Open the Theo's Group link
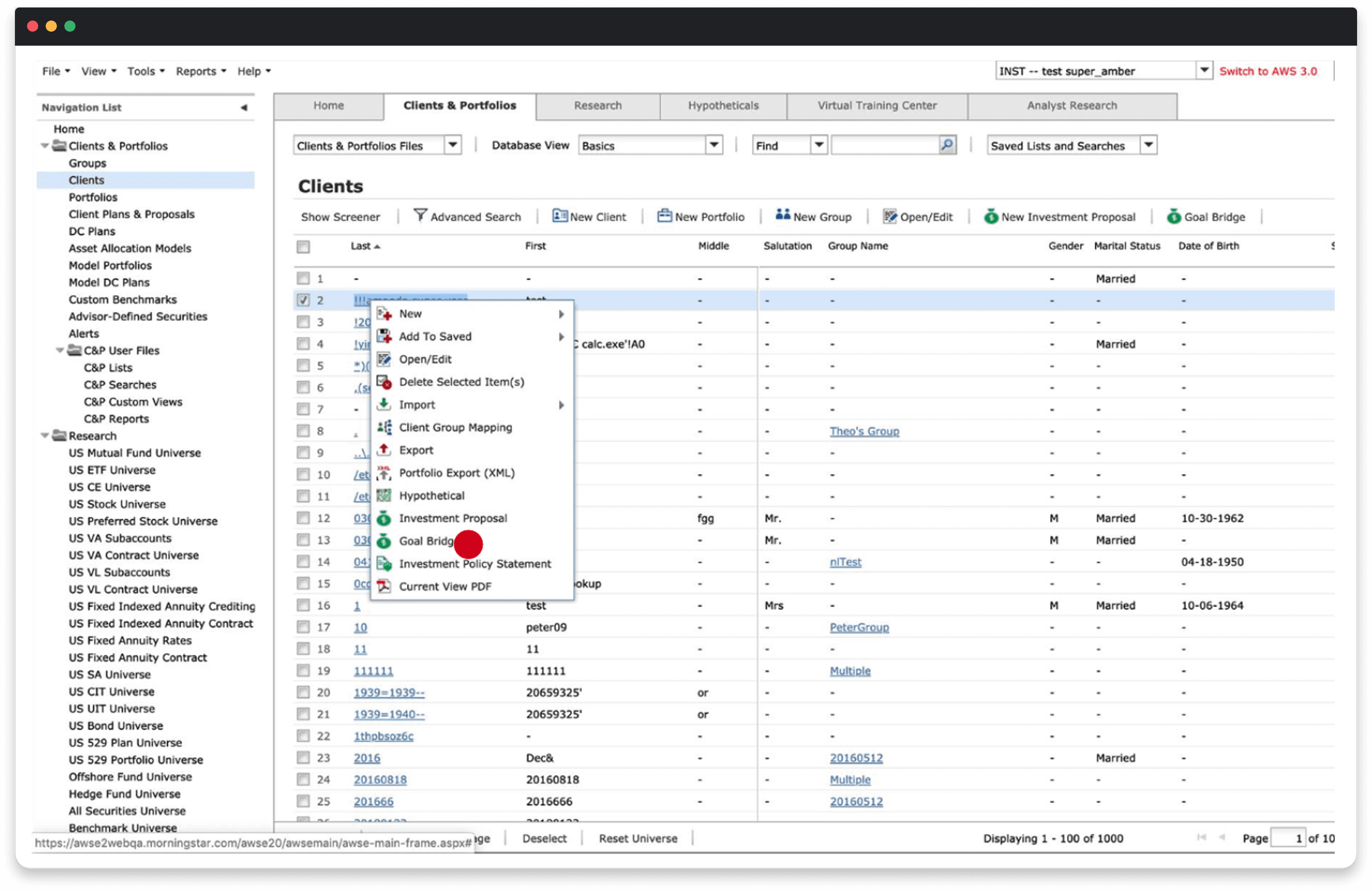Viewport: 1372px width, 891px height. click(x=864, y=431)
